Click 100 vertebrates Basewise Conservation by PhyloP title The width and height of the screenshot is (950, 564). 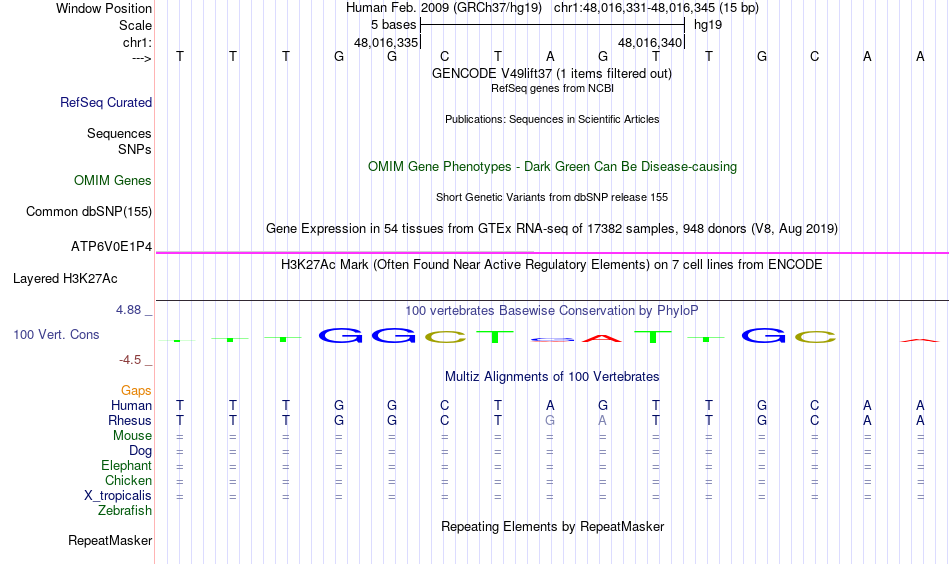click(551, 311)
